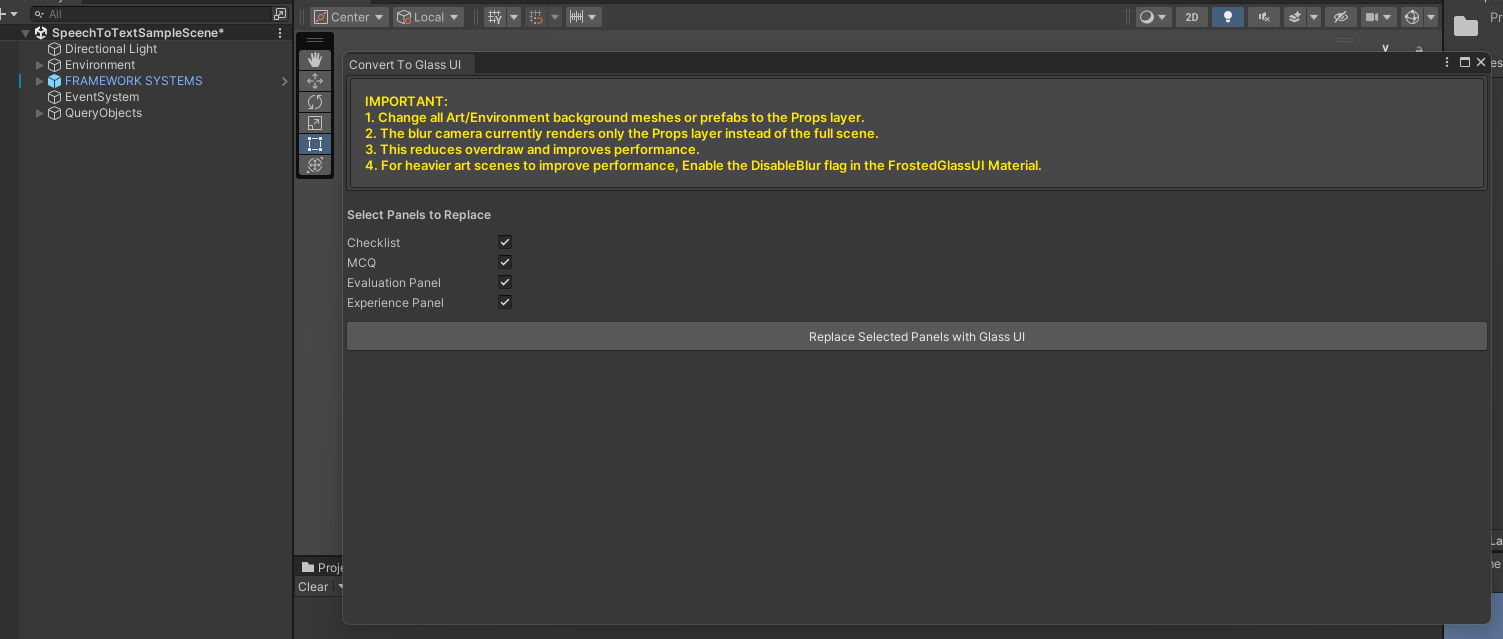Open SpeechToTextSampleScene options kebab menu

coord(280,33)
